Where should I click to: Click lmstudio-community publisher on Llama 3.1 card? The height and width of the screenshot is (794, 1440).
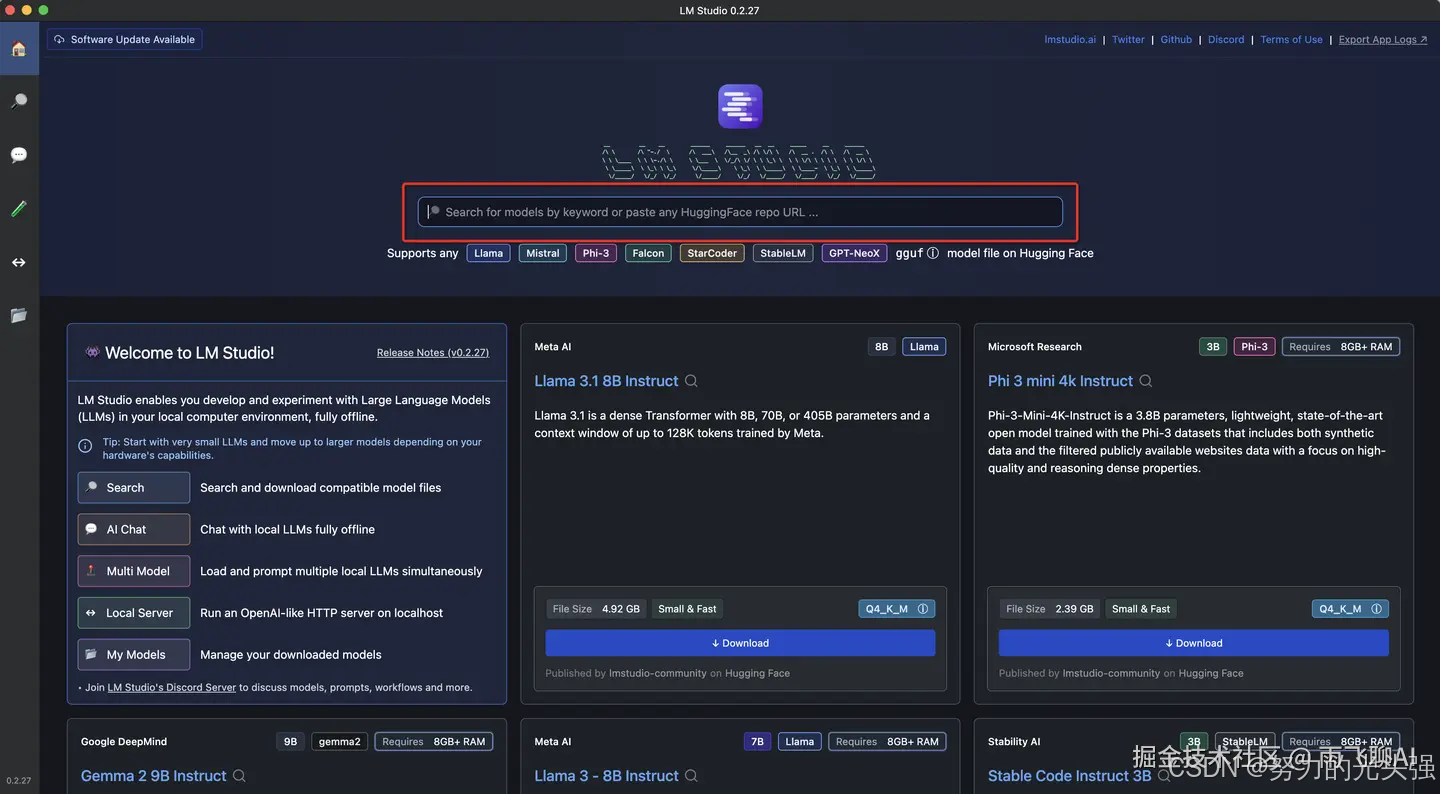pos(658,674)
